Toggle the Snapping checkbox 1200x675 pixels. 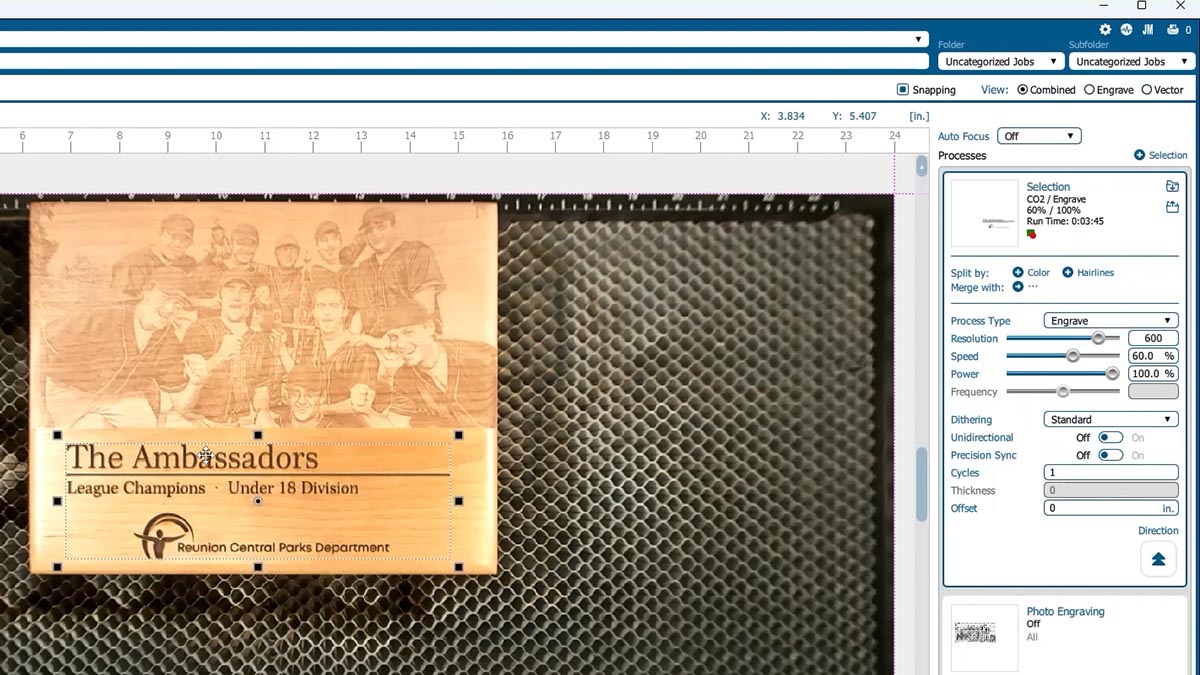pyautogui.click(x=903, y=90)
